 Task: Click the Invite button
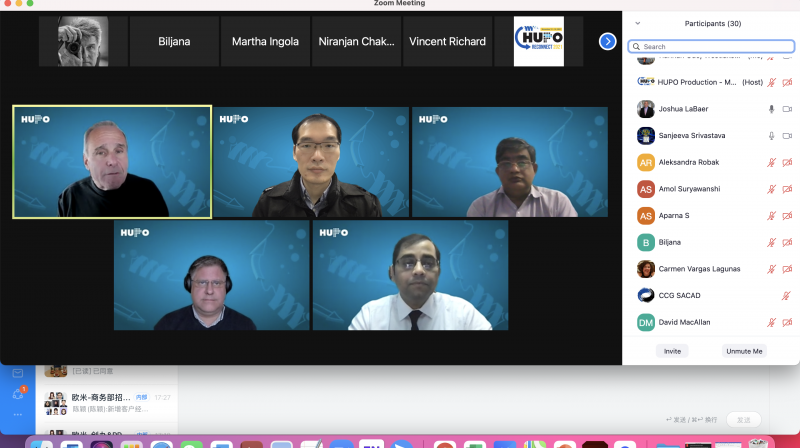(672, 351)
